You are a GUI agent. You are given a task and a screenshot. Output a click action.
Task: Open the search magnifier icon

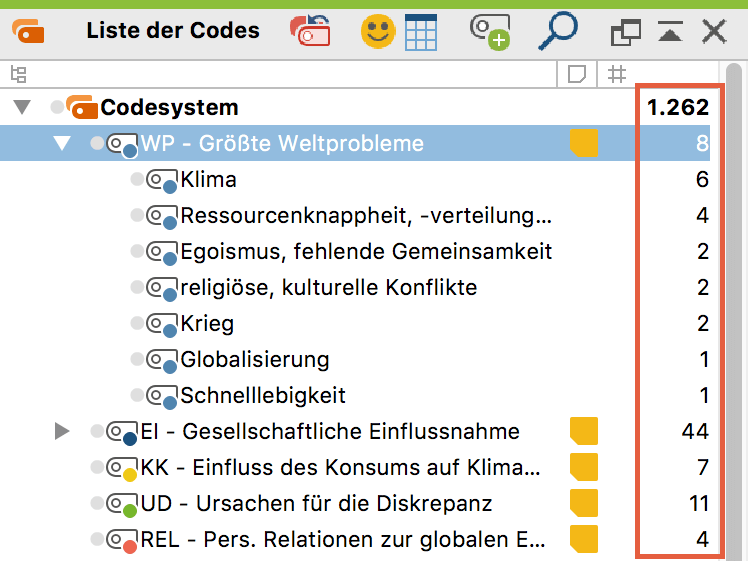558,31
